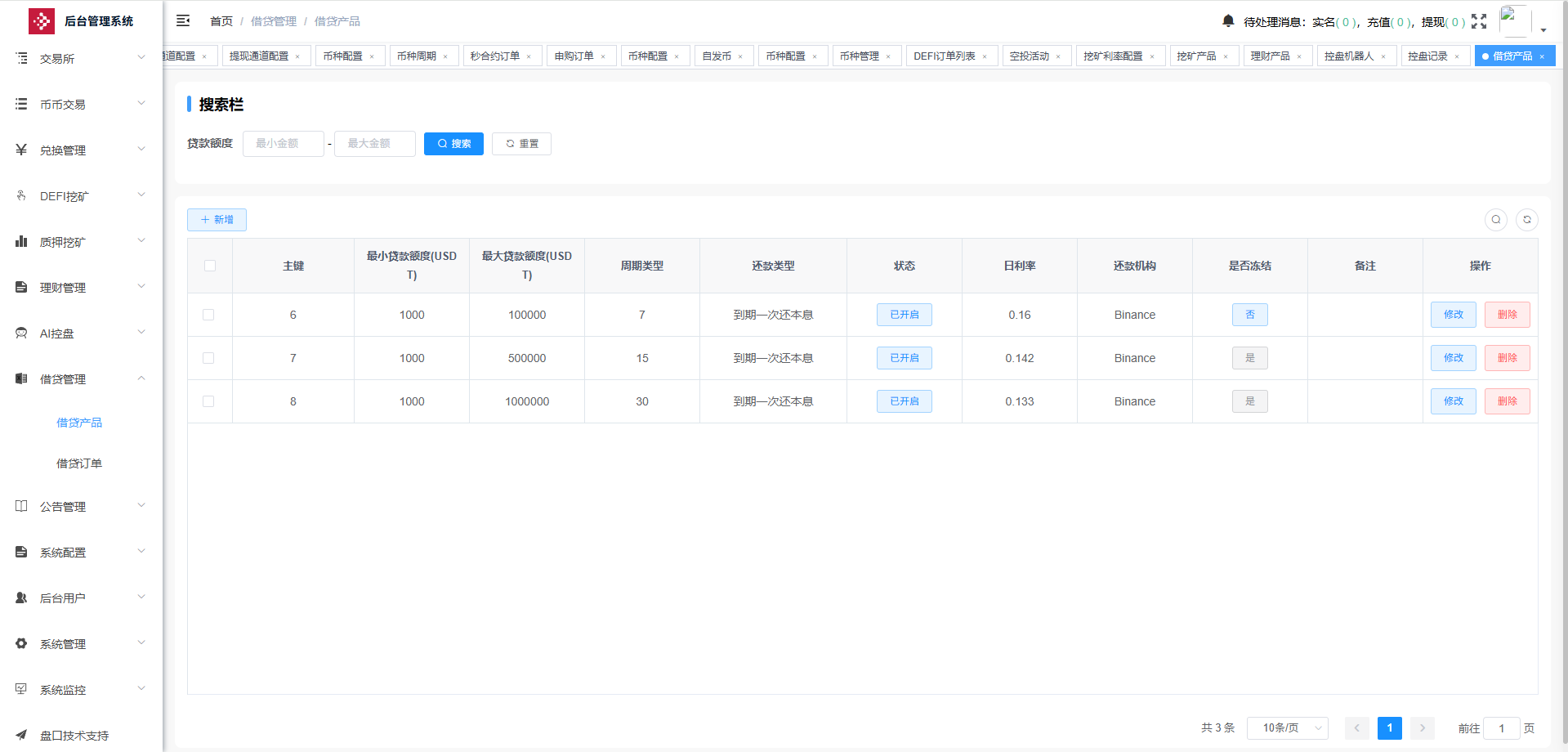Viewport: 1568px width, 752px height.
Task: Click the 系统监控 monitor icon
Action: pos(21,689)
